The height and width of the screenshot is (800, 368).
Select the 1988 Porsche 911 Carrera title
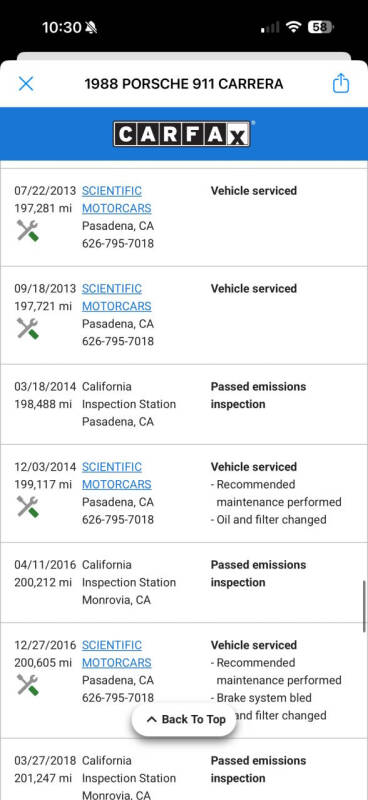click(x=184, y=84)
